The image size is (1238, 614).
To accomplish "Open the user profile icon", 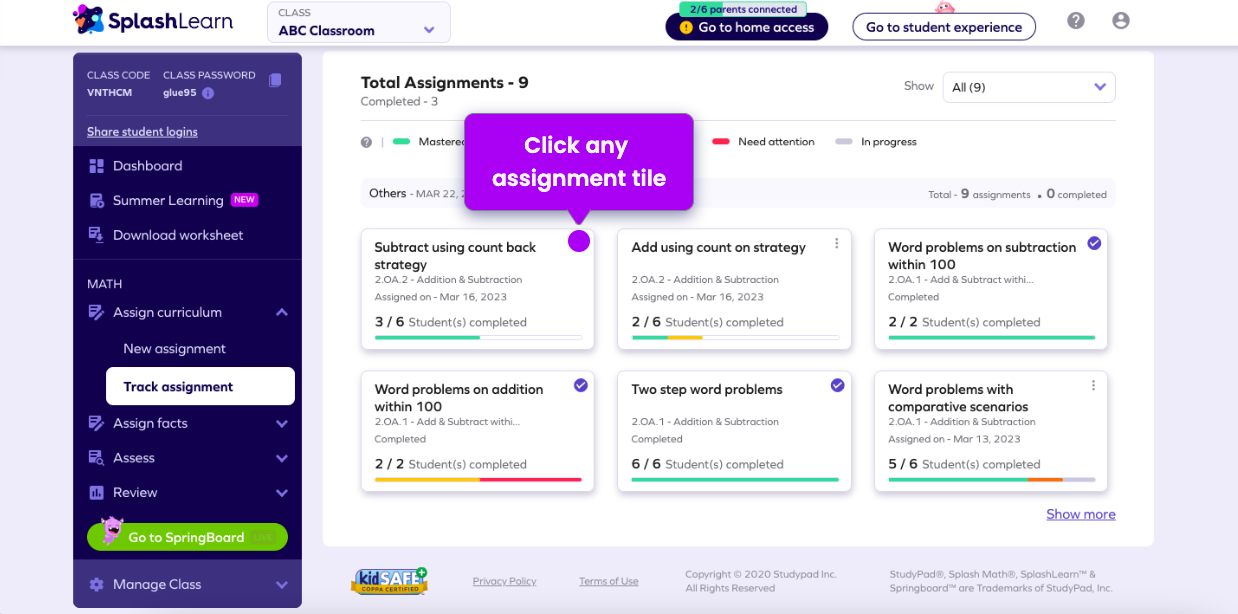I will click(1121, 21).
